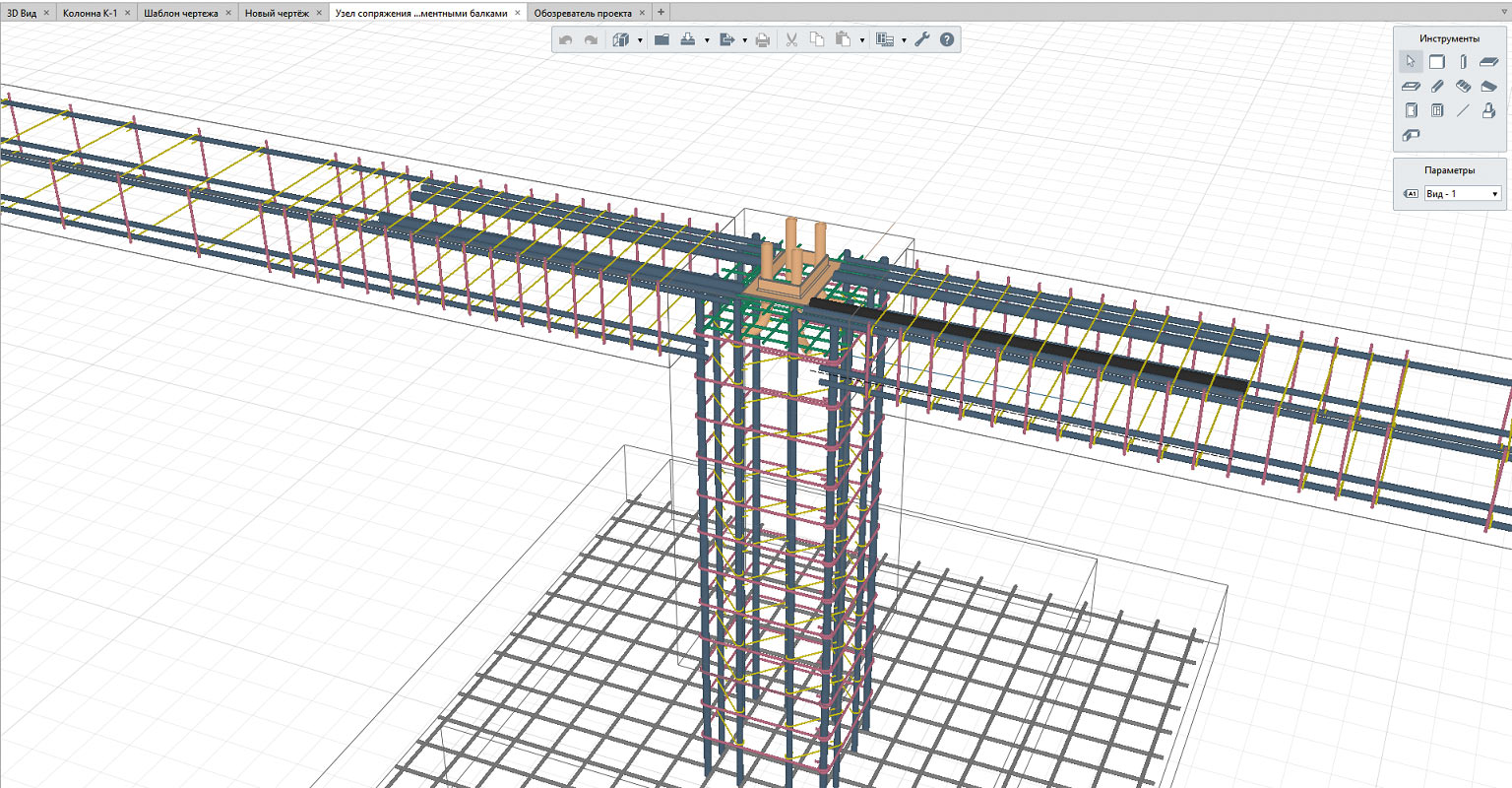The height and width of the screenshot is (788, 1512).
Task: Close the Обозреватель проекта tab
Action: [642, 13]
